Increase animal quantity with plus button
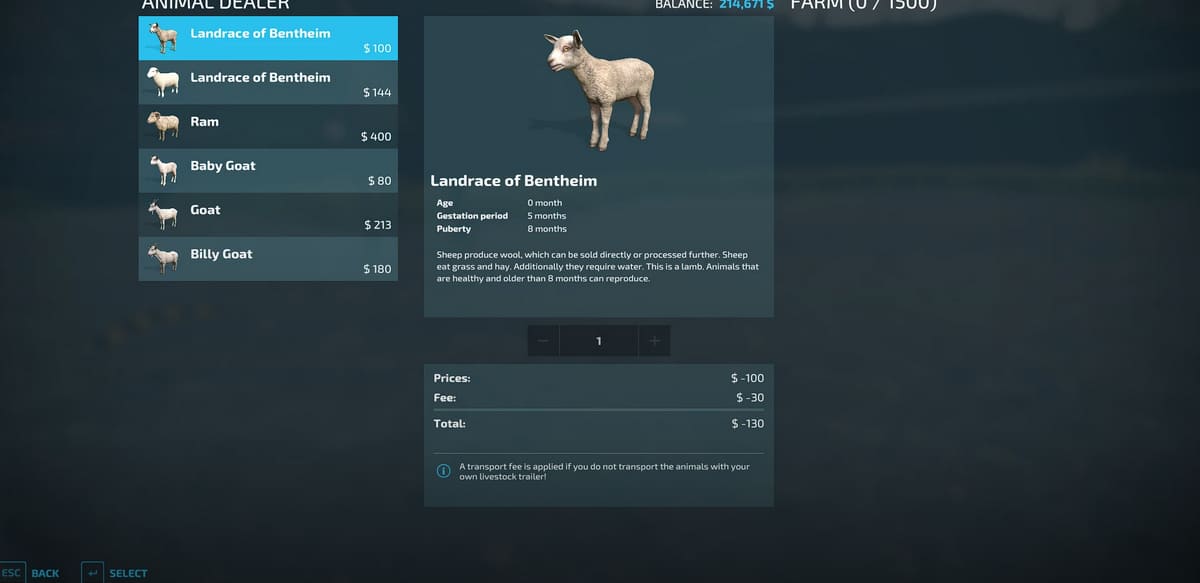 pyautogui.click(x=654, y=341)
